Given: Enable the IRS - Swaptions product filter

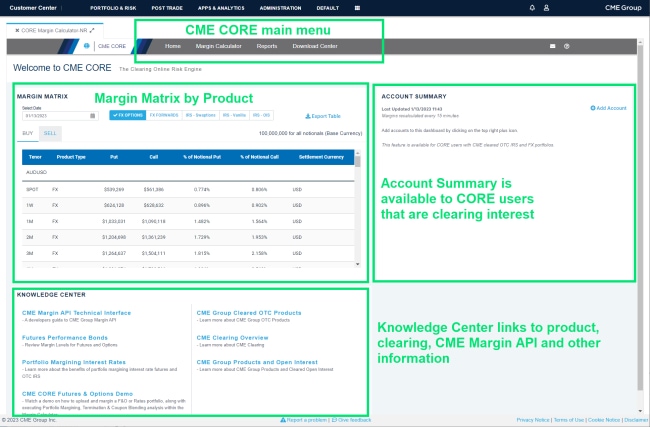Looking at the screenshot, I should pos(201,115).
